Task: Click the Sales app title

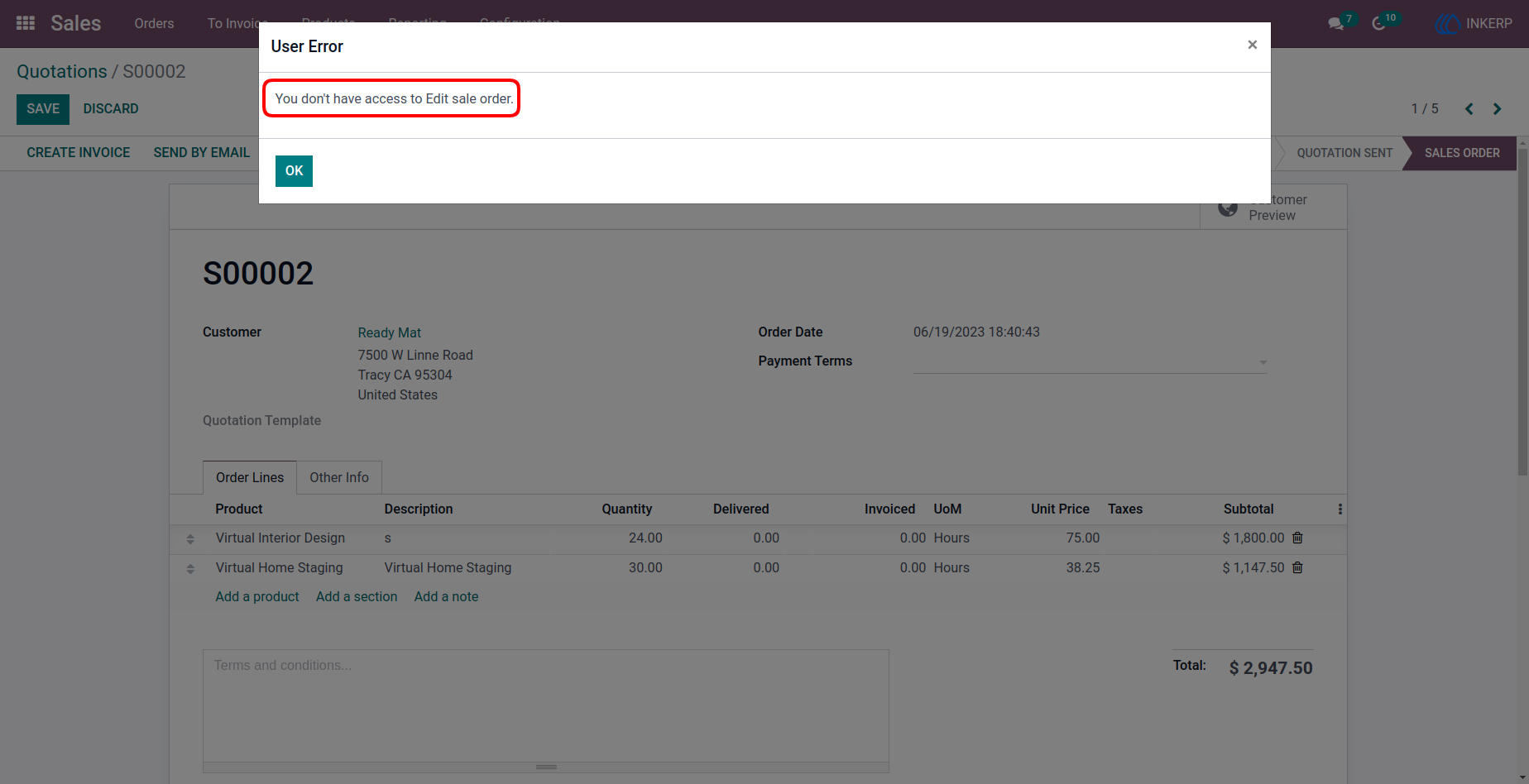Action: [75, 23]
